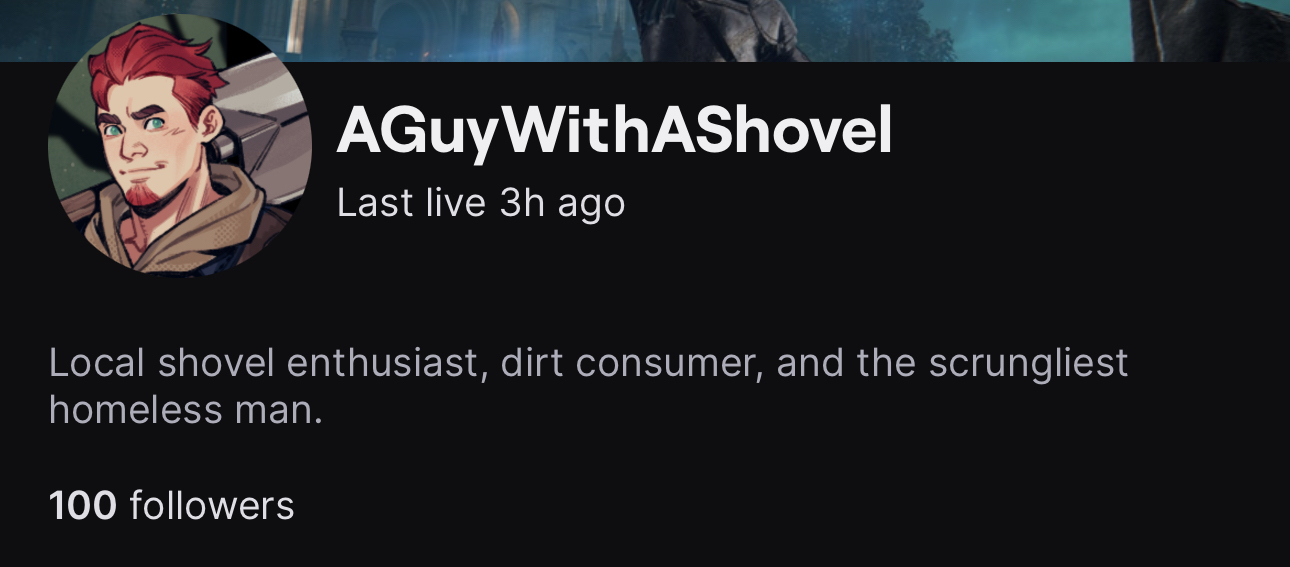Viewport: 1290px width, 567px height.
Task: Click the 3h ago timestamp
Action: tap(562, 203)
